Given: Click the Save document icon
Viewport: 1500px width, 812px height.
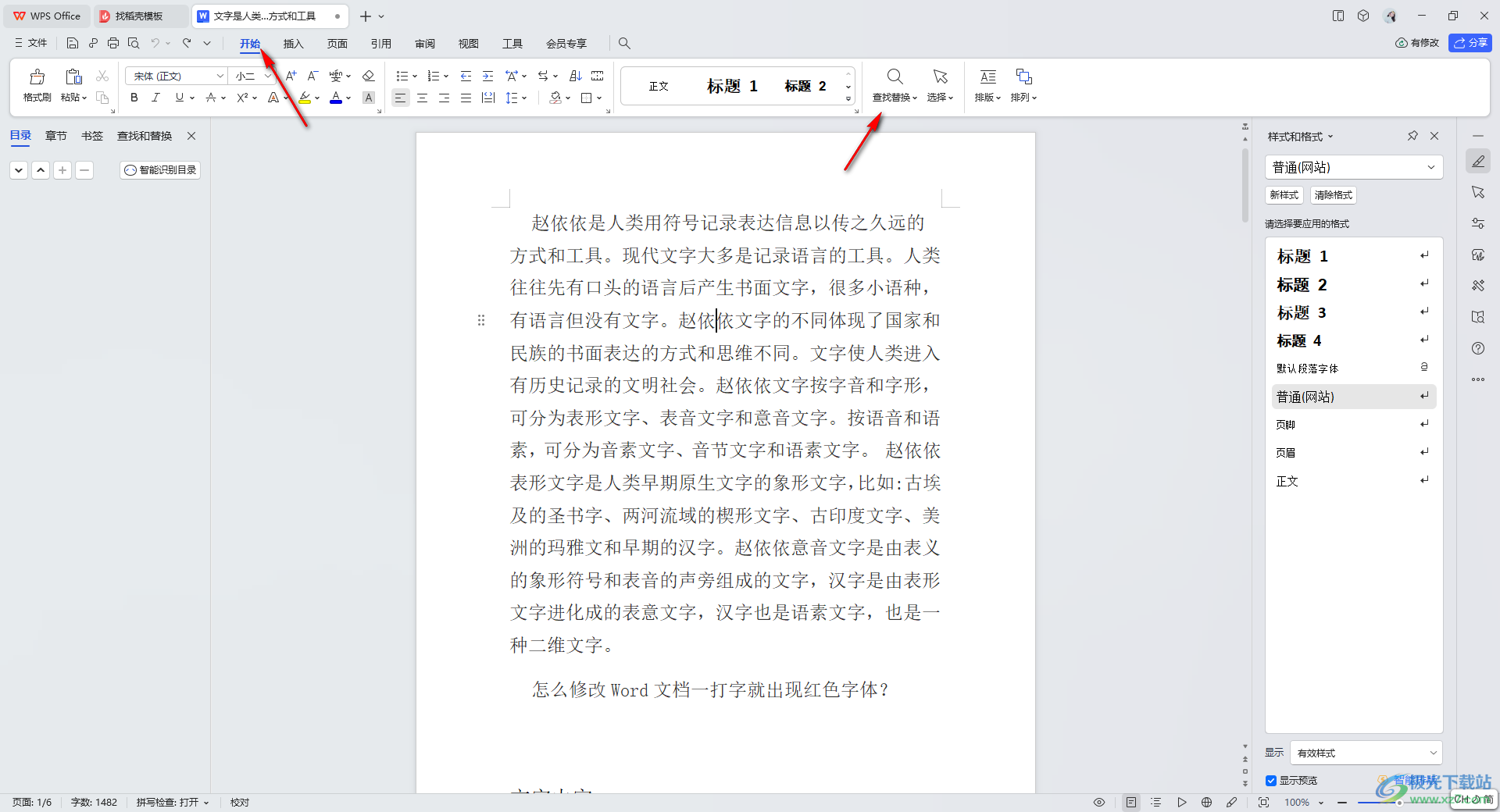Looking at the screenshot, I should 73,43.
